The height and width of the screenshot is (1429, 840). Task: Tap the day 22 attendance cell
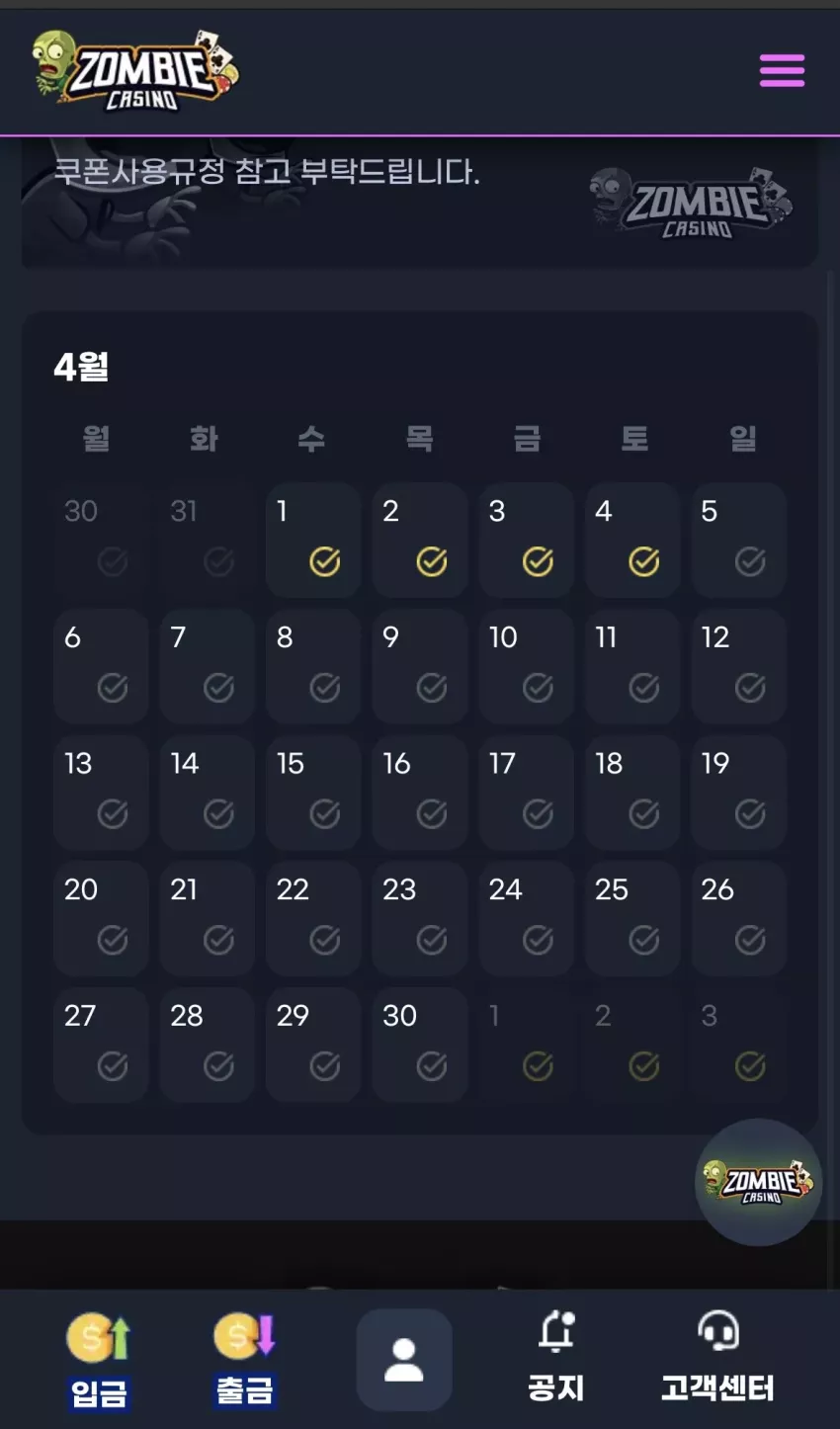313,919
